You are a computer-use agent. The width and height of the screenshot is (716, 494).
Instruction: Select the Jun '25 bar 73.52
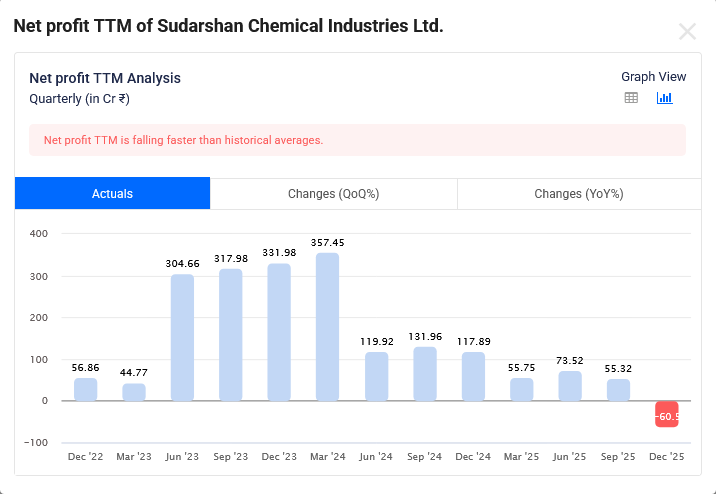(x=570, y=386)
